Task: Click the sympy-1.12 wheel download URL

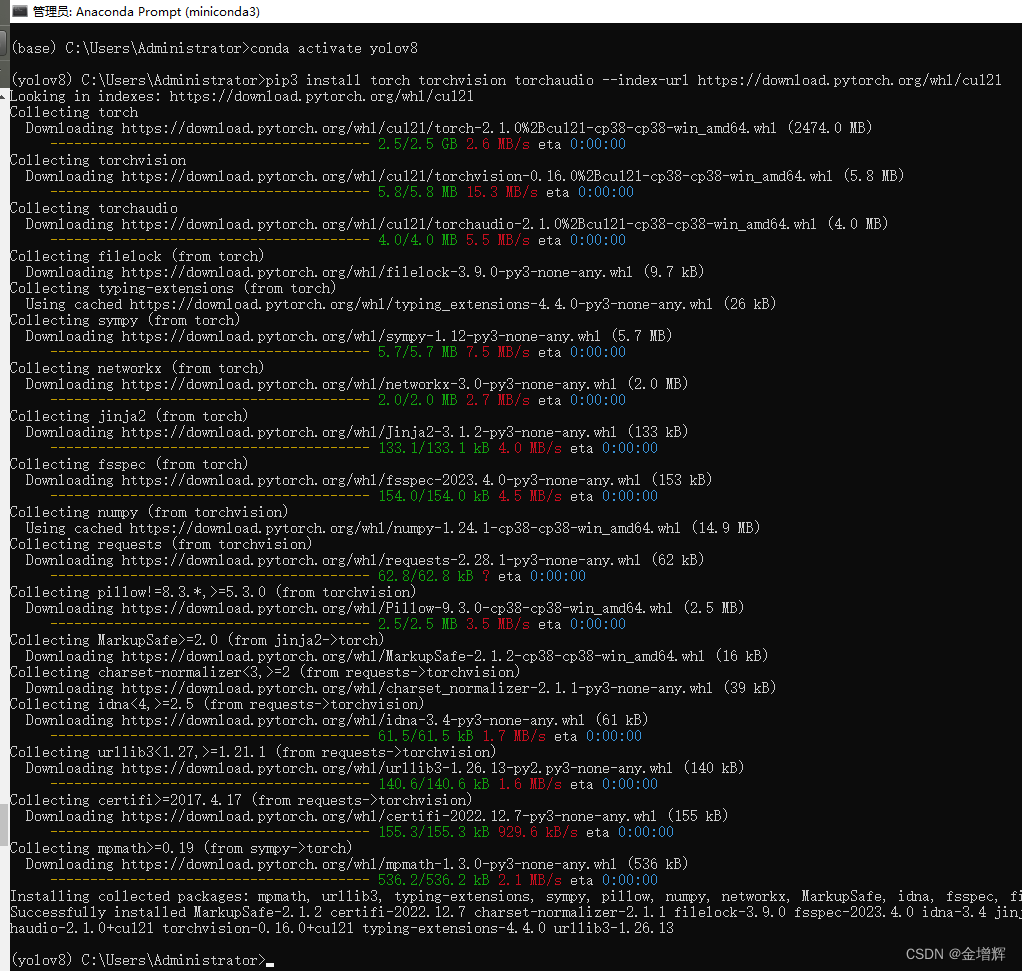Action: 361,336
